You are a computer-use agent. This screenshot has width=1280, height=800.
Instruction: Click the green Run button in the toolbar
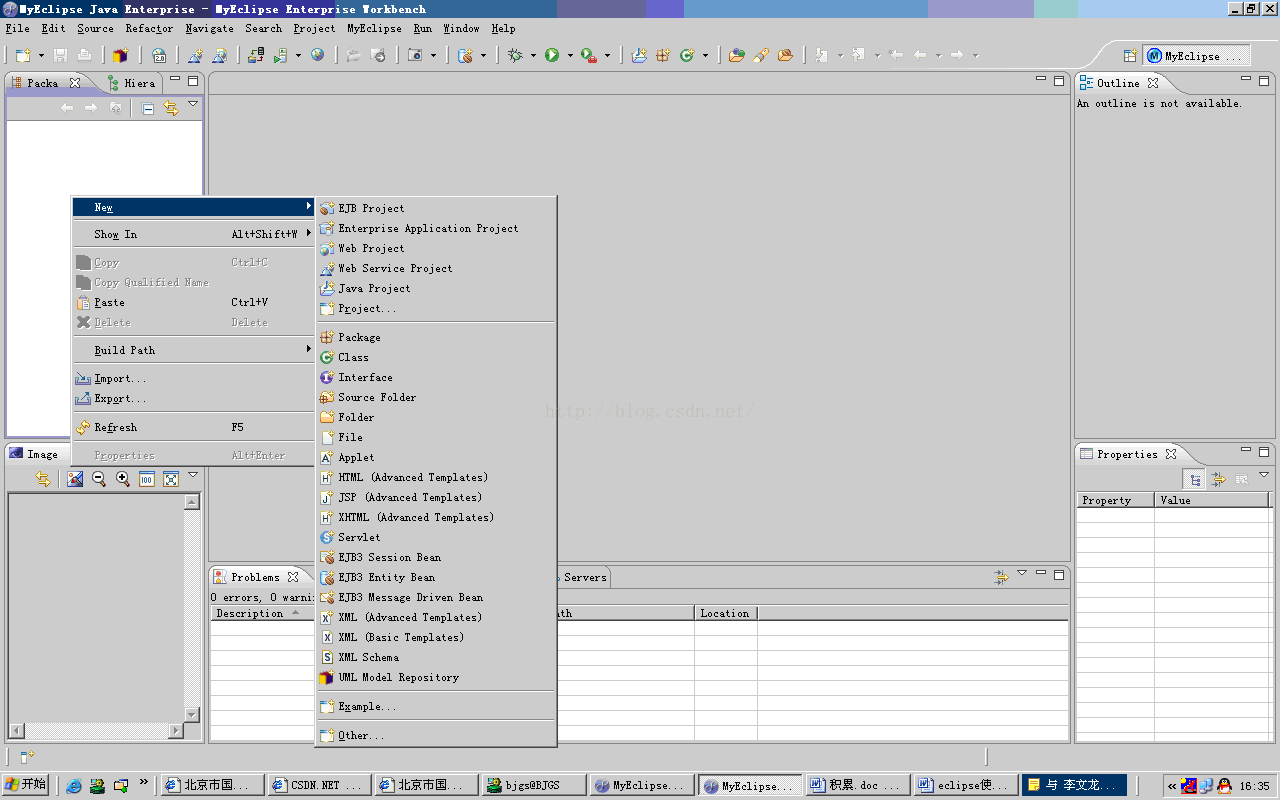pos(552,56)
